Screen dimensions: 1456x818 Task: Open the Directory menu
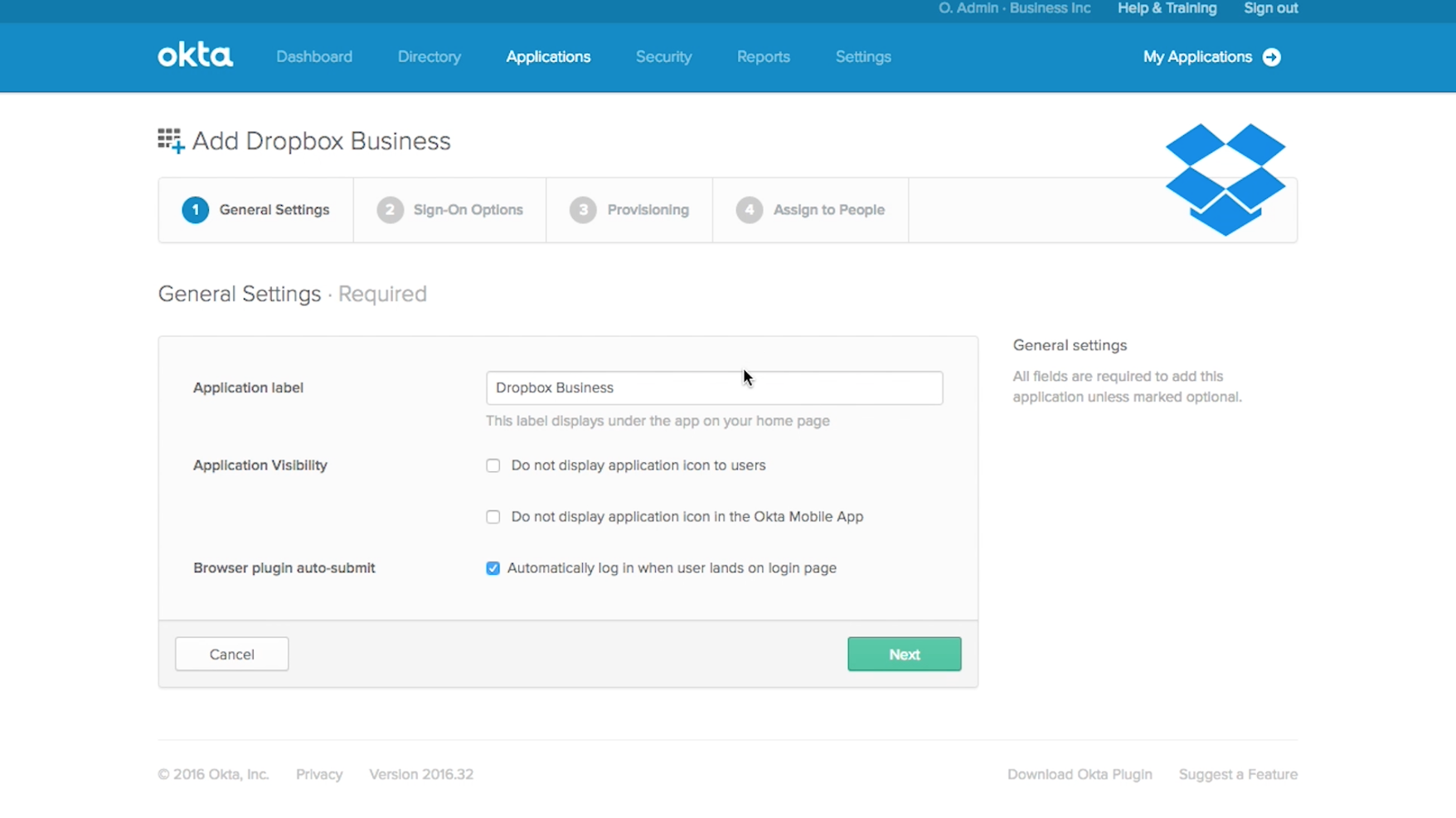pyautogui.click(x=429, y=57)
